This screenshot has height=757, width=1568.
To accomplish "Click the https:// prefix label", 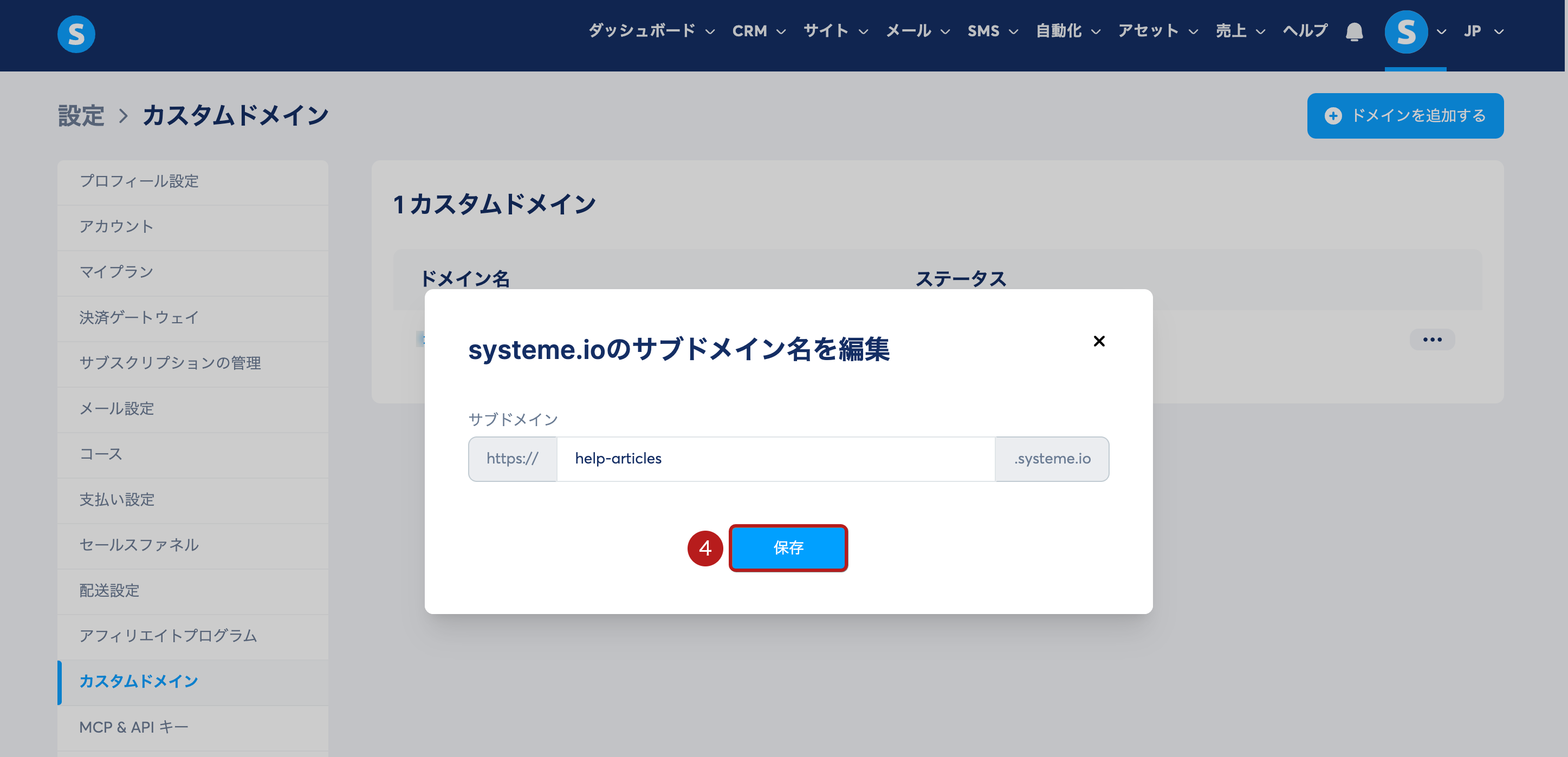I will point(513,459).
